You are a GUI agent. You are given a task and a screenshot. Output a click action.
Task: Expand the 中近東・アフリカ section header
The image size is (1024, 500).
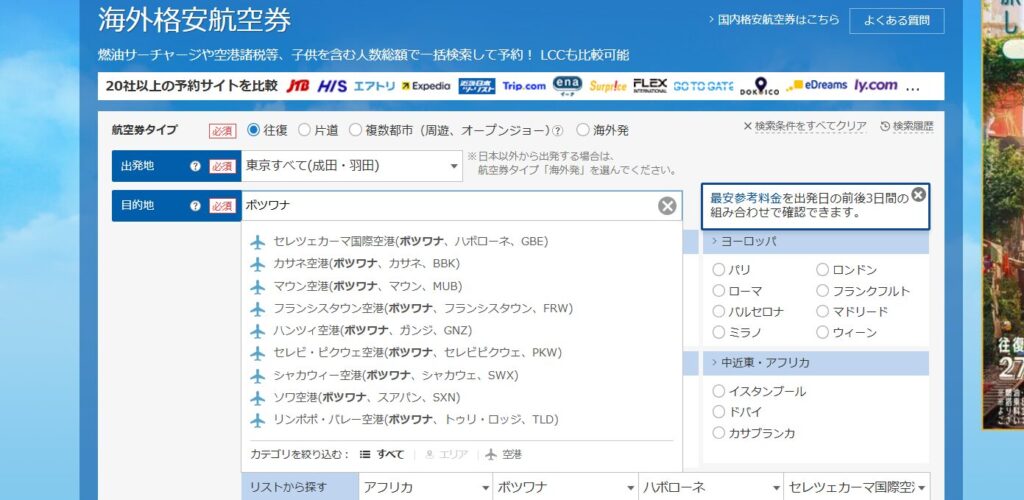tap(816, 363)
